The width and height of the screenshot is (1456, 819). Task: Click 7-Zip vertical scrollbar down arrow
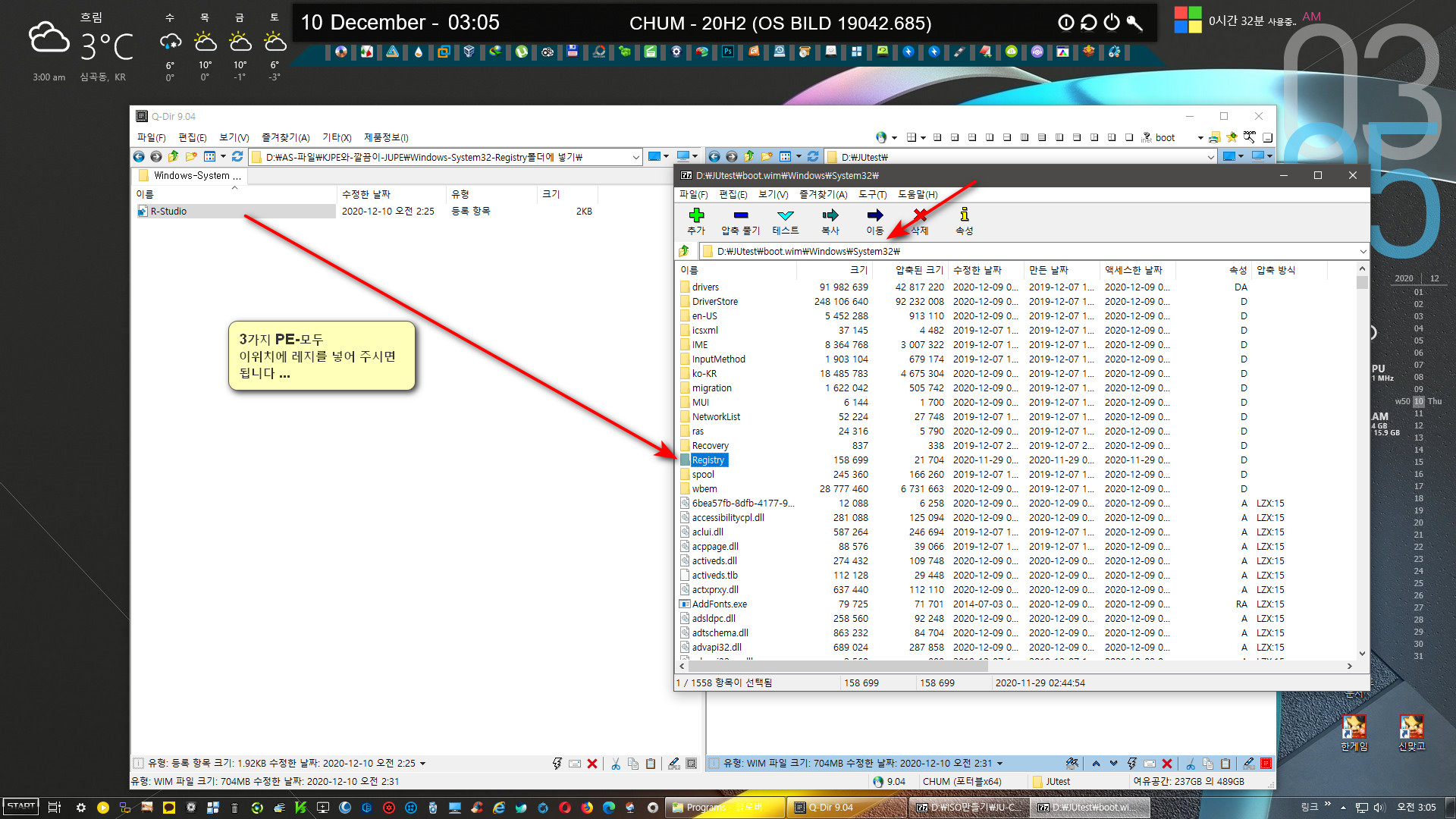tap(1362, 653)
